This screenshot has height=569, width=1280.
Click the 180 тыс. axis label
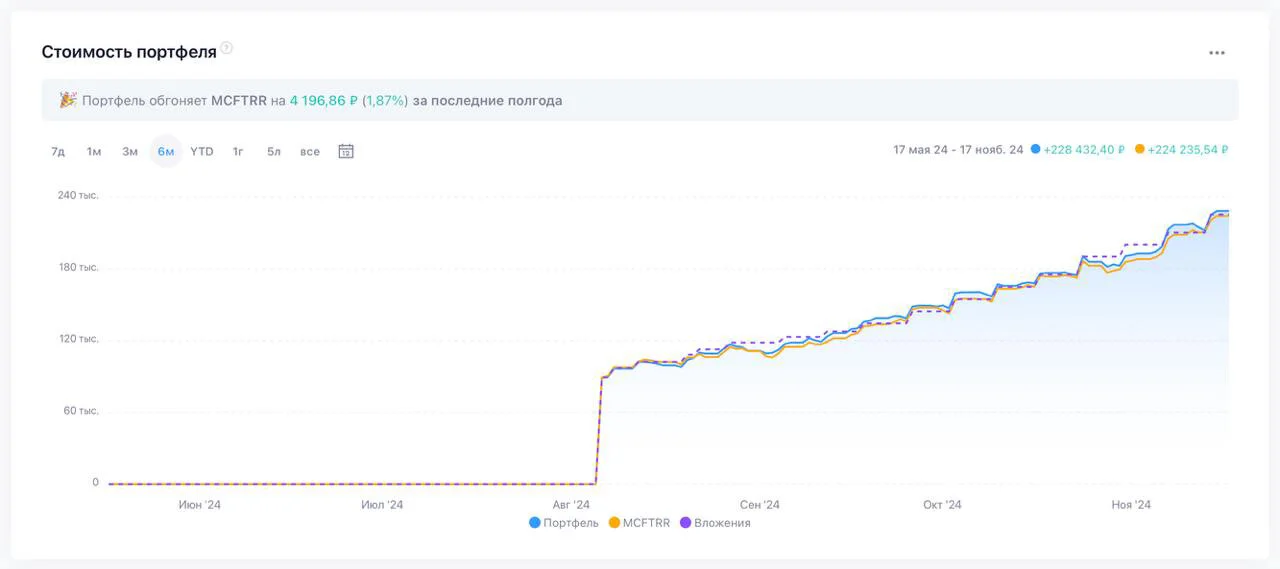(78, 268)
